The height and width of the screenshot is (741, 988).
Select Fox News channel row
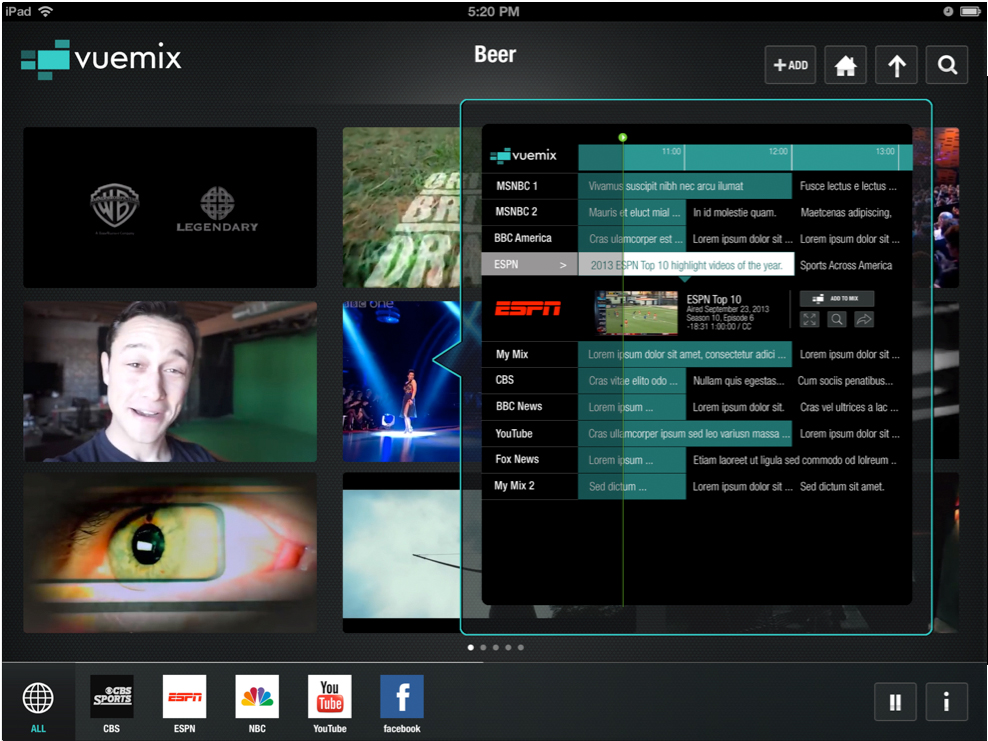click(529, 459)
